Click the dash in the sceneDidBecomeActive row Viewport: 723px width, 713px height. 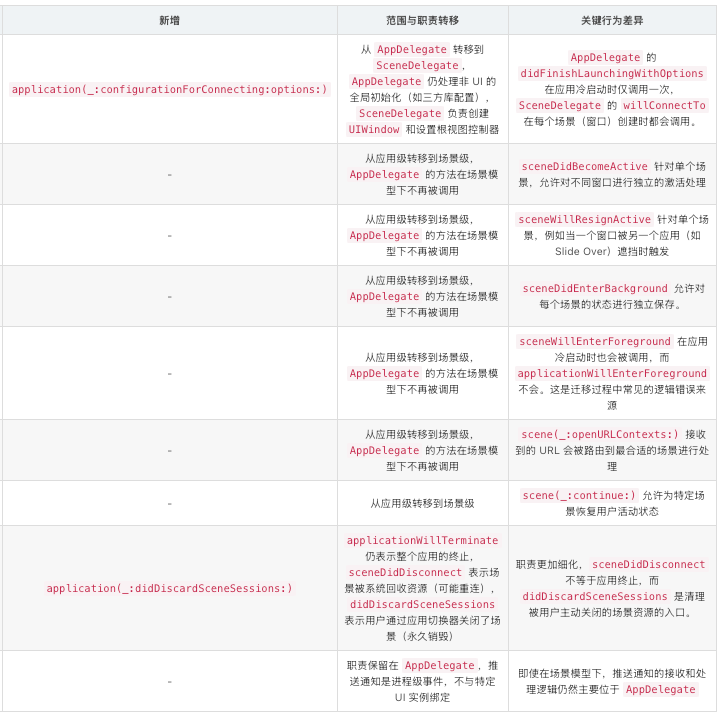point(170,175)
